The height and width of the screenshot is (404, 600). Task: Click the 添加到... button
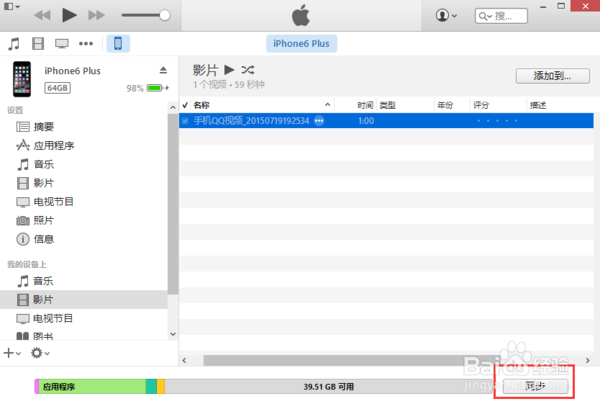[x=551, y=75]
